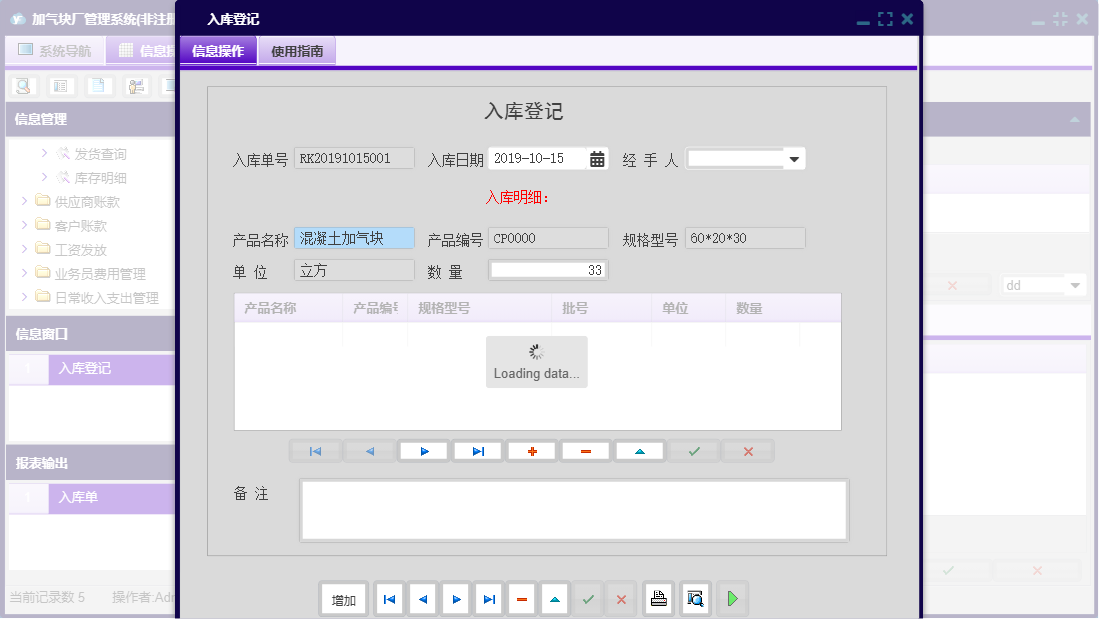1099x625 pixels.
Task: Open the 经手人 dropdown list
Action: point(795,157)
